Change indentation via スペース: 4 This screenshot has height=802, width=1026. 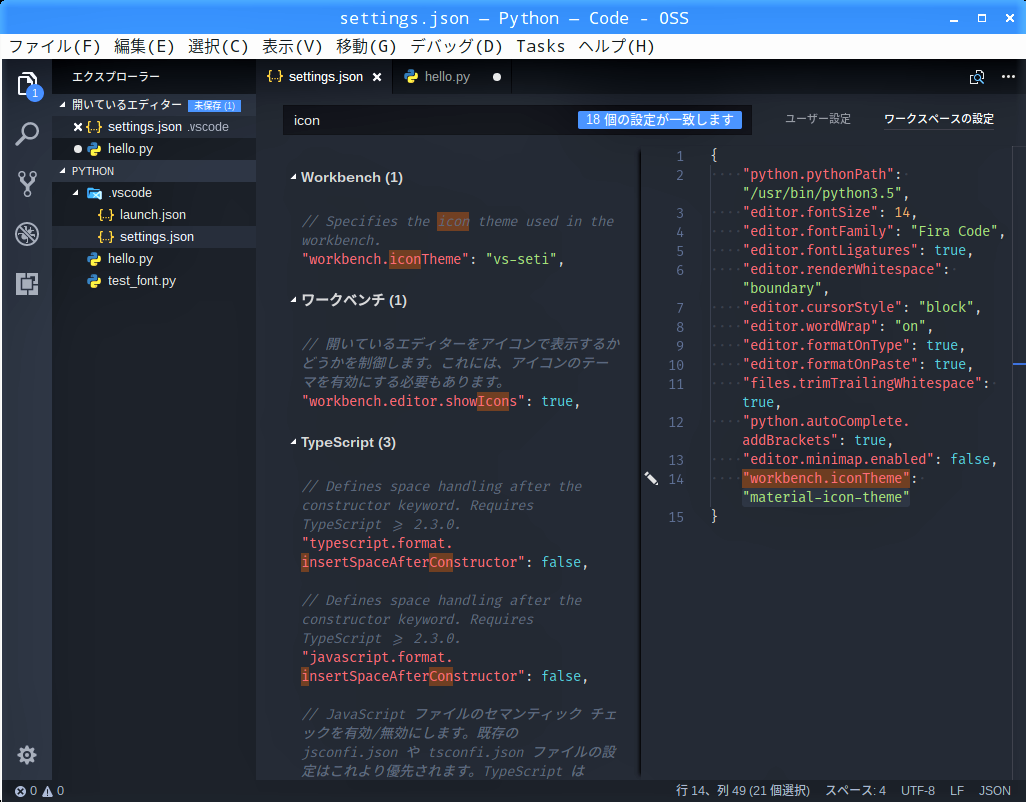click(x=855, y=791)
